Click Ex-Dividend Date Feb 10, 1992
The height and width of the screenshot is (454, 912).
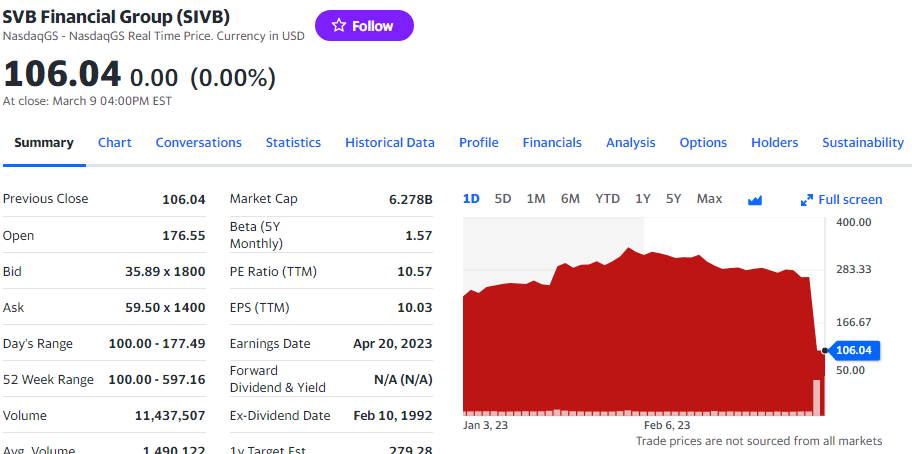(393, 416)
